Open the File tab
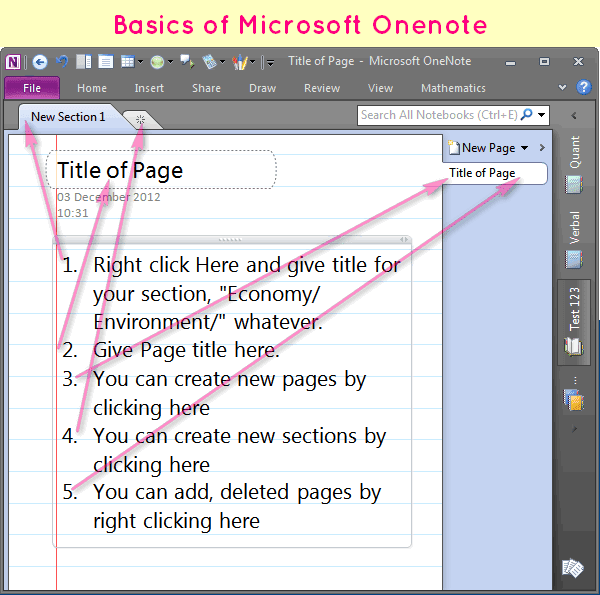The width and height of the screenshot is (600, 595). (32, 88)
